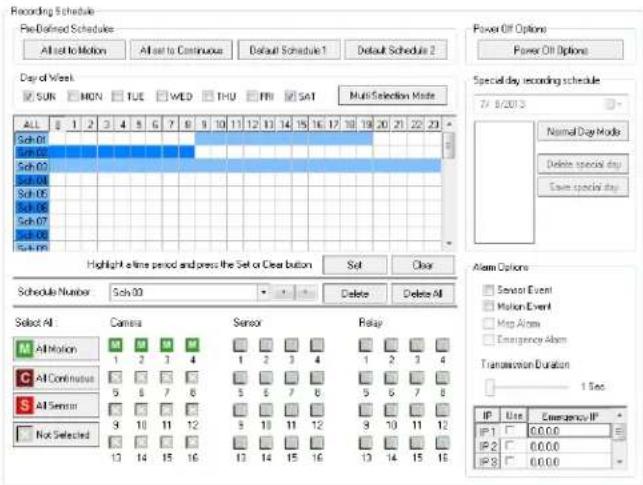Select Sensor 16 icon
Screen dimensions: 643x485
317,443
